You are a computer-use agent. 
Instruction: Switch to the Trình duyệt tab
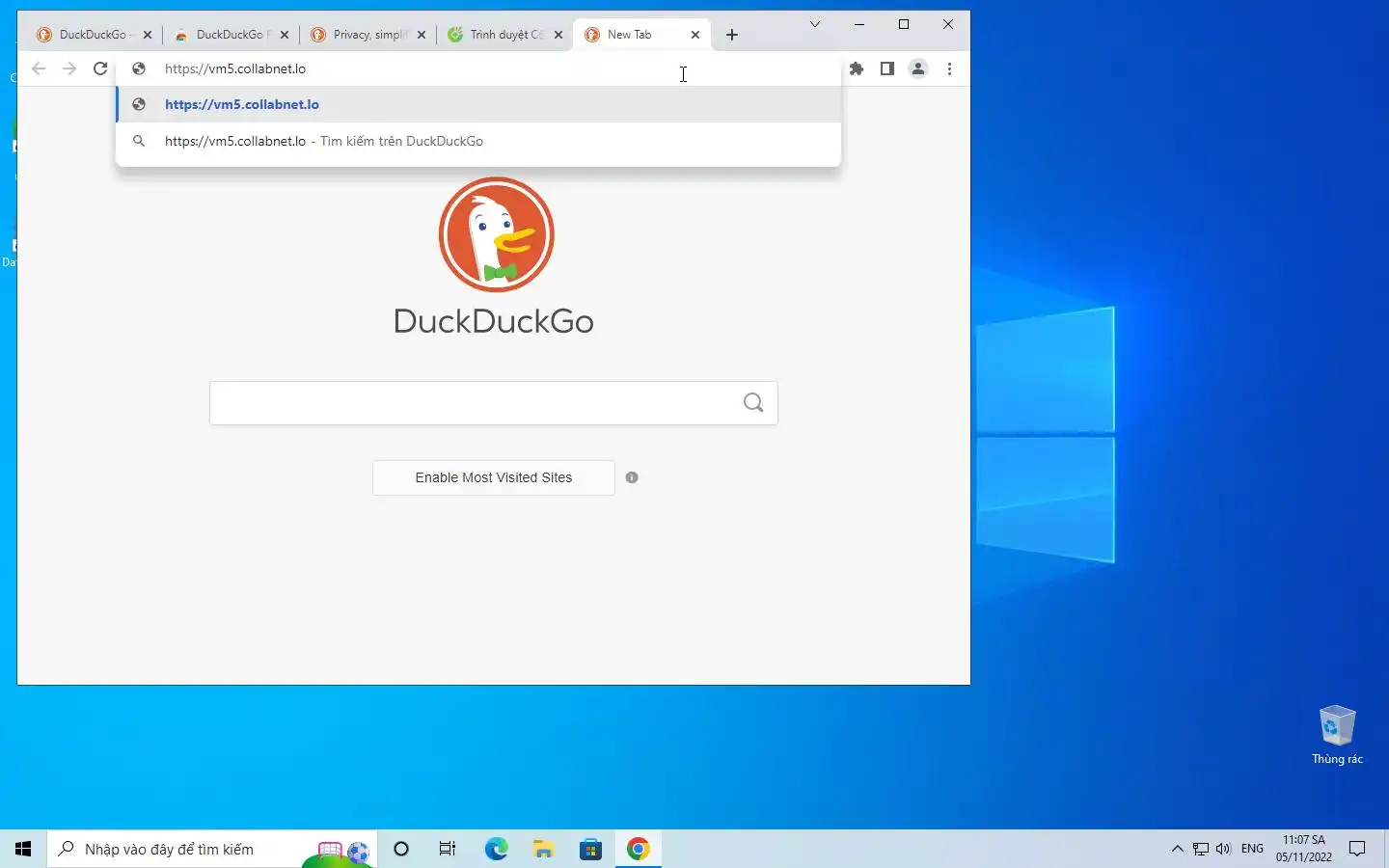tap(504, 35)
